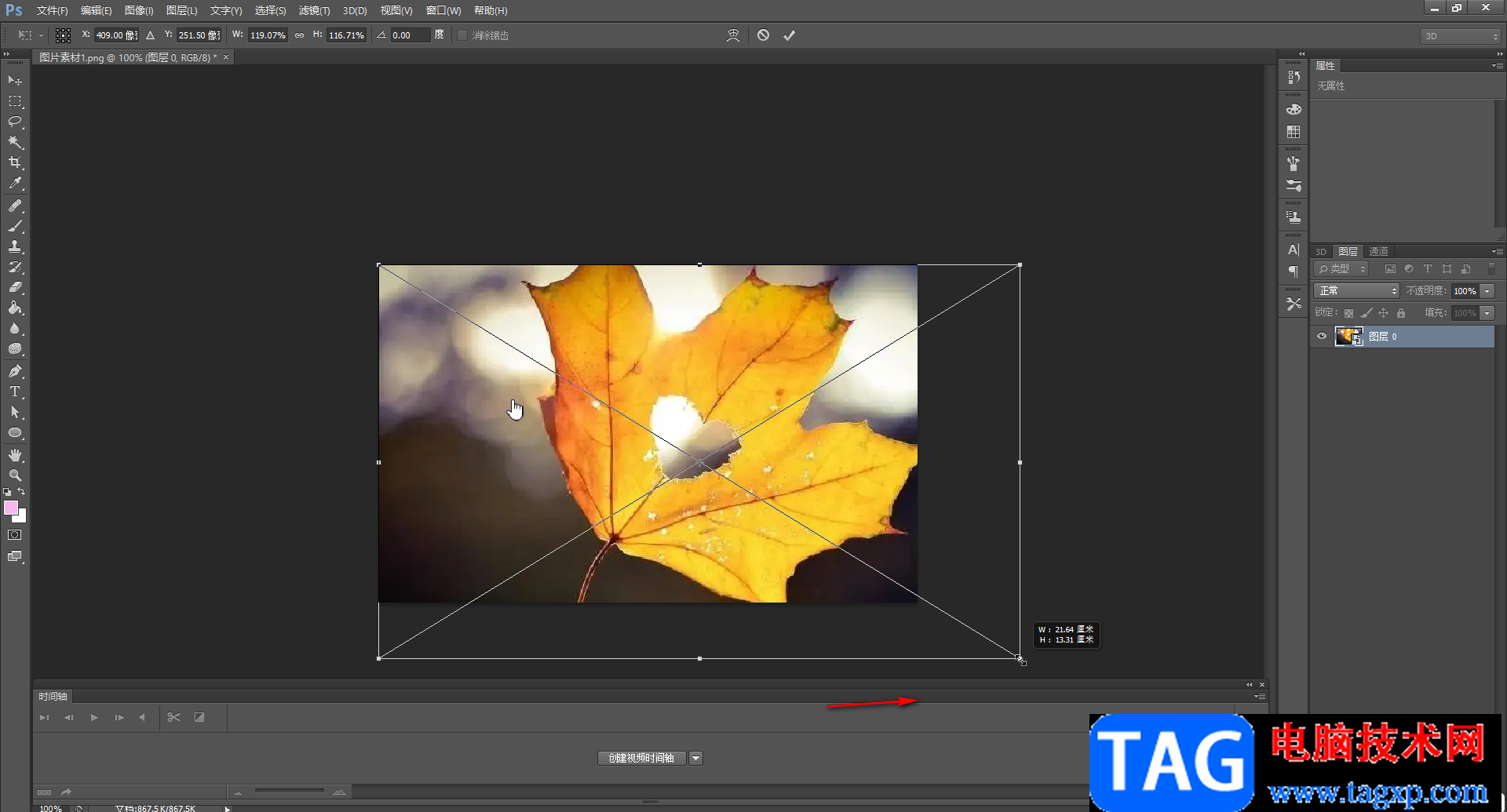Image resolution: width=1507 pixels, height=812 pixels.
Task: Toggle the width-height aspect ratio link
Action: point(299,35)
